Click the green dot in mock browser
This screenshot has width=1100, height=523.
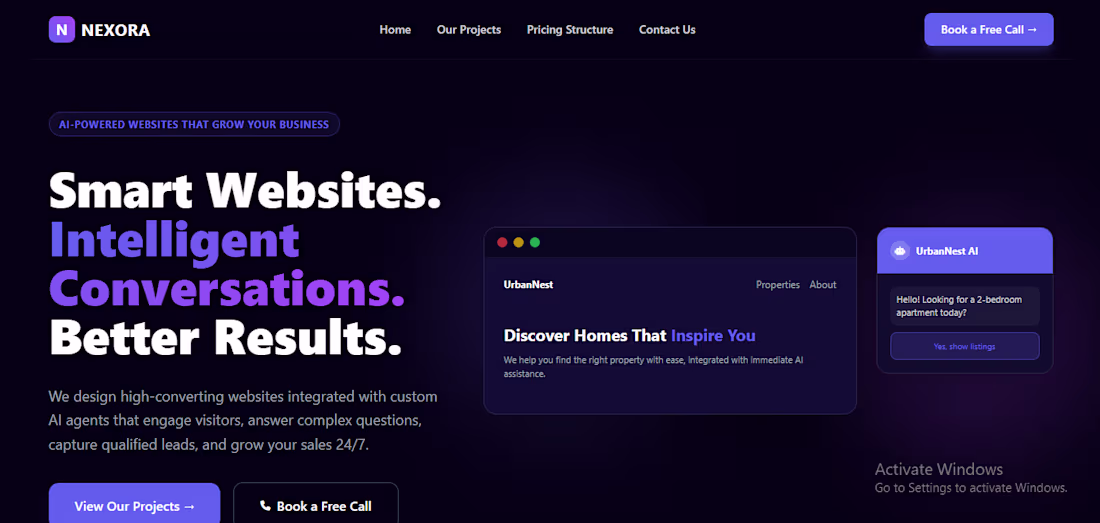[535, 243]
